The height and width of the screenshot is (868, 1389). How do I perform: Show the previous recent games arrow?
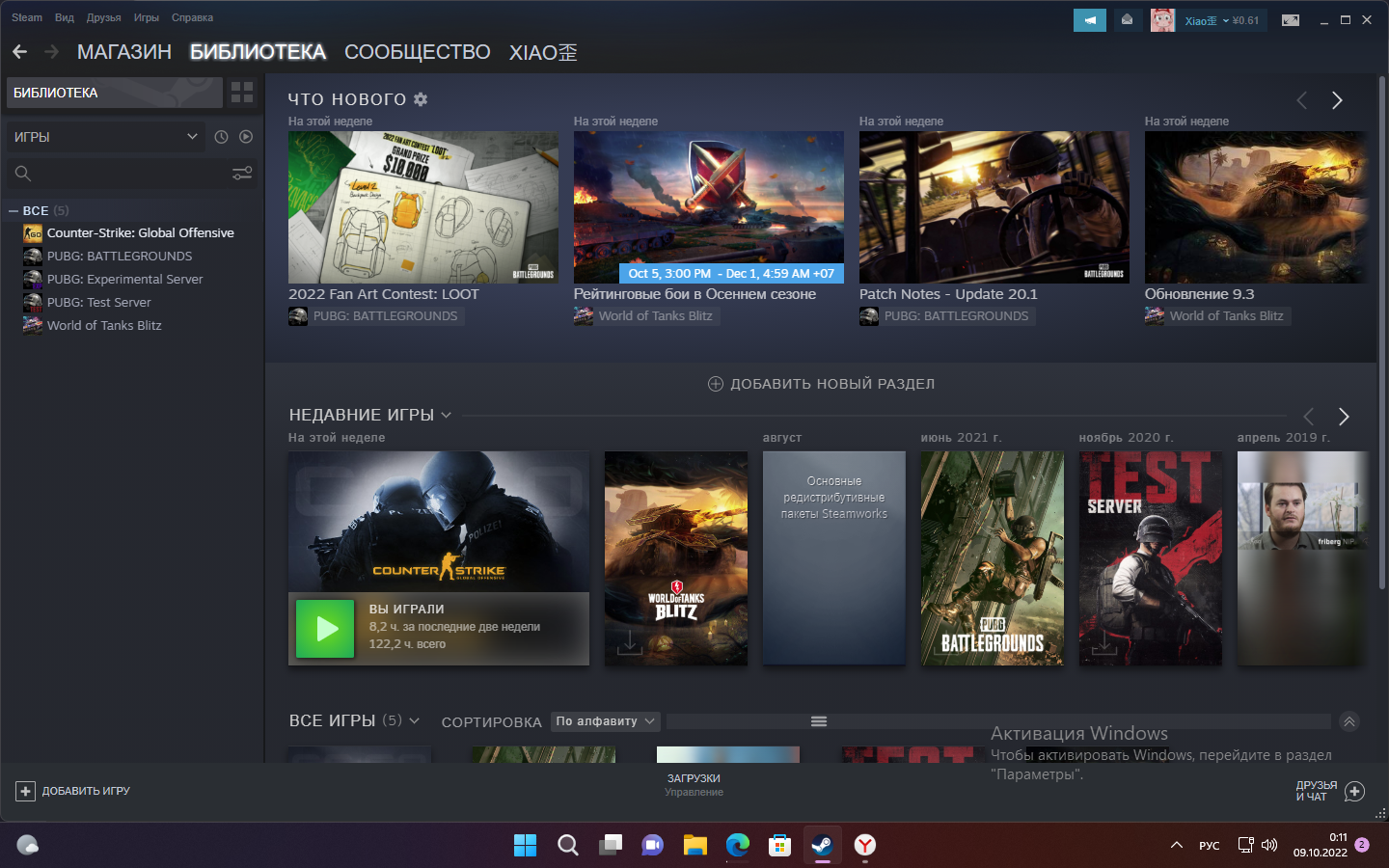1309,417
